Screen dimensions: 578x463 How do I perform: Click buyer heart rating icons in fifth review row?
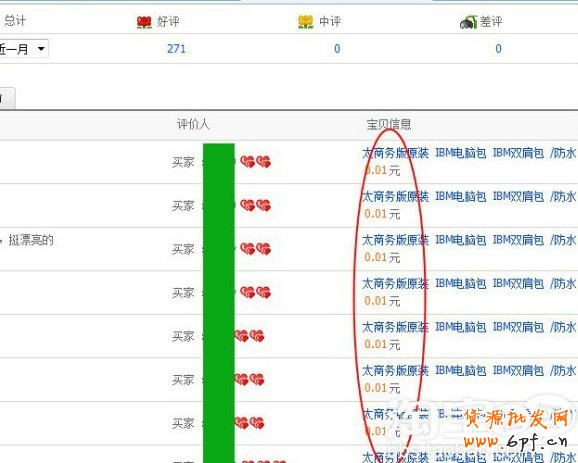(250, 336)
